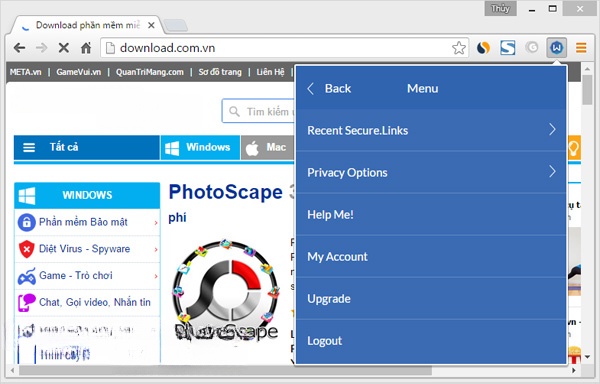The image size is (600, 384).
Task: Bookmark this page with the star icon
Action: click(458, 48)
